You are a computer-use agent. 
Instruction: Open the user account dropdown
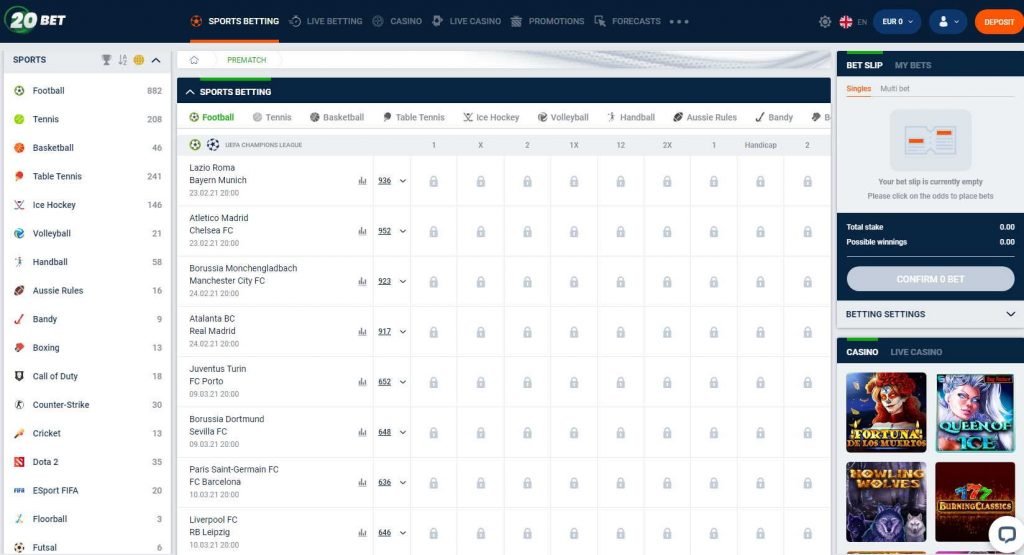tap(948, 22)
